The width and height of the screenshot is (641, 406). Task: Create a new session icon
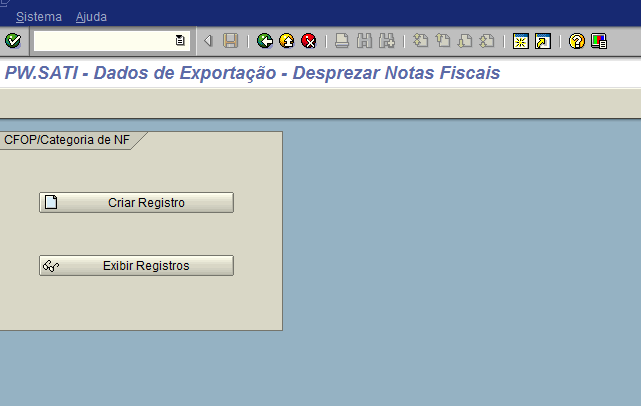tap(521, 41)
